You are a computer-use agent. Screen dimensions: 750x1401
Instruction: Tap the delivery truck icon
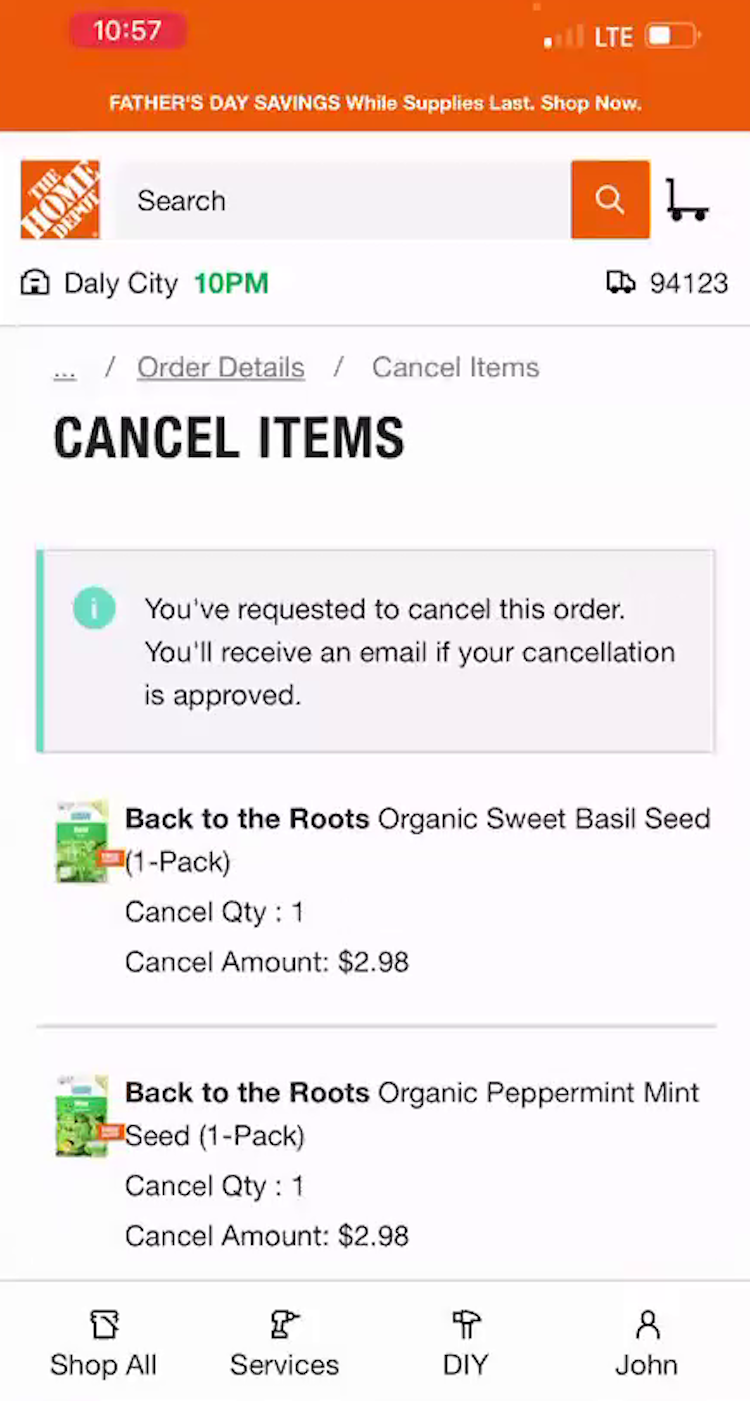click(x=621, y=283)
